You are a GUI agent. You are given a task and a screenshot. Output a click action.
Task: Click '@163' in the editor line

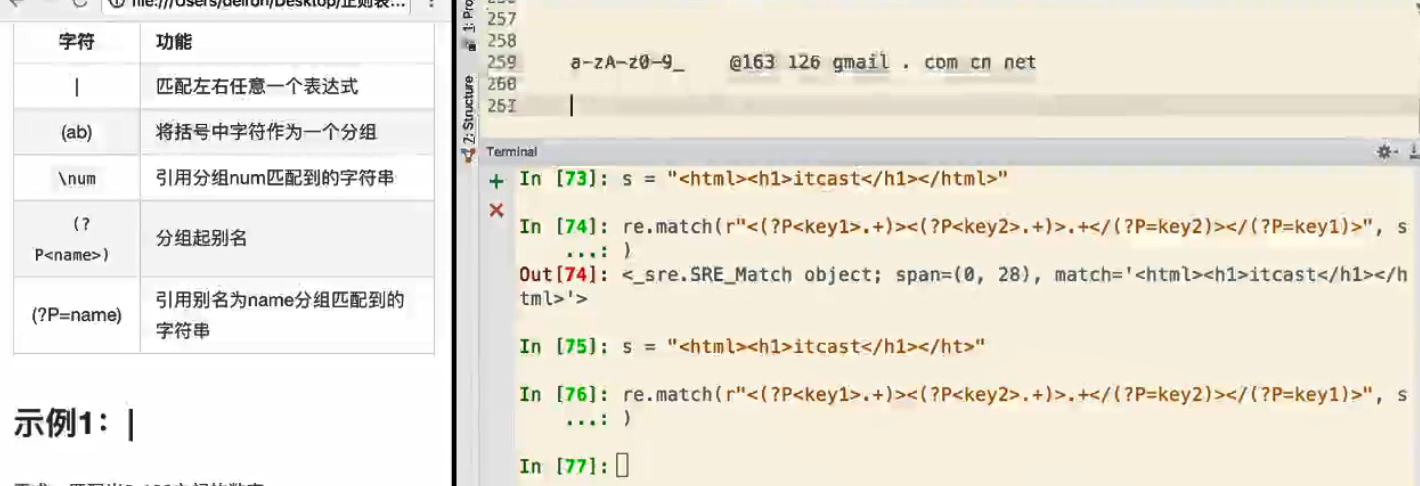753,62
